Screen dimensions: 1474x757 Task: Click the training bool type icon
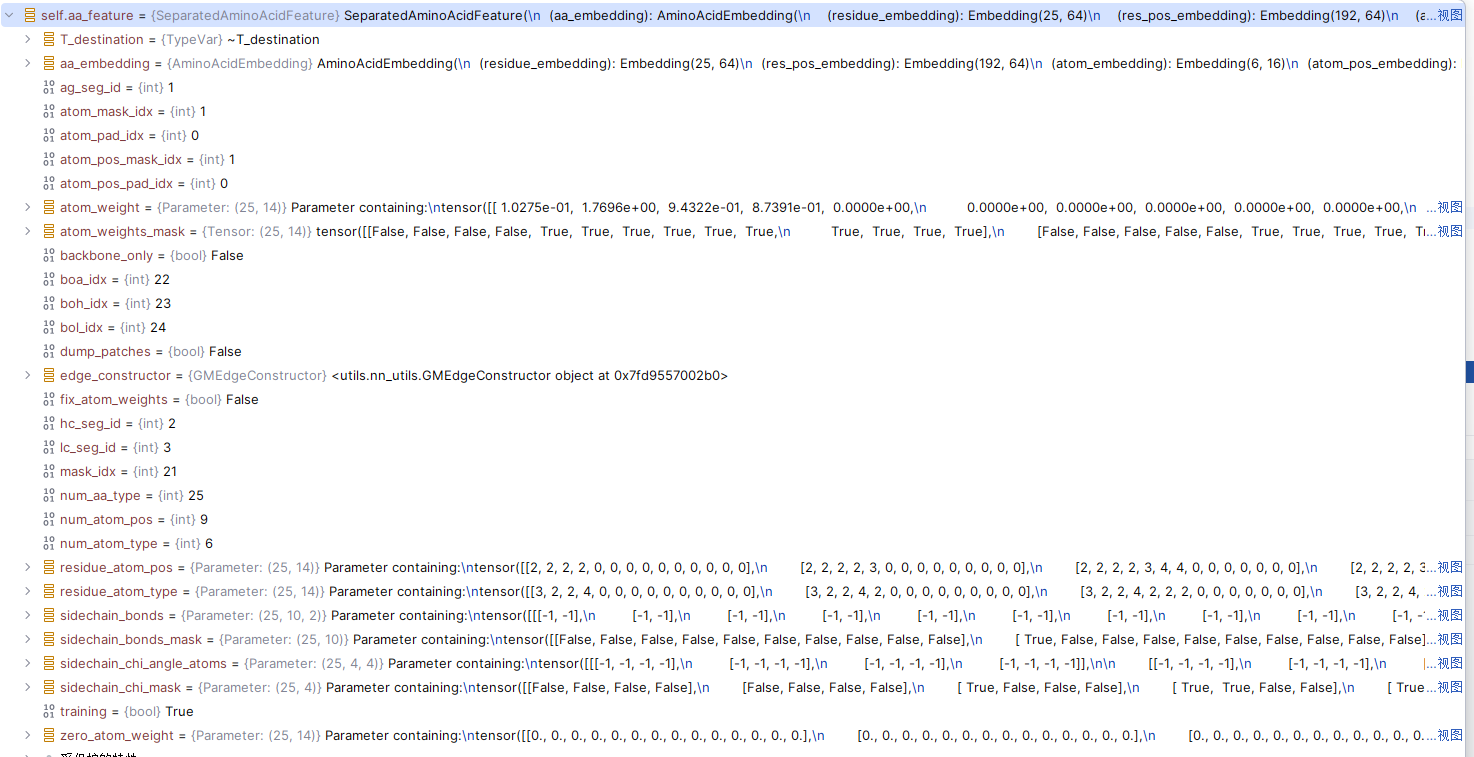(49, 711)
